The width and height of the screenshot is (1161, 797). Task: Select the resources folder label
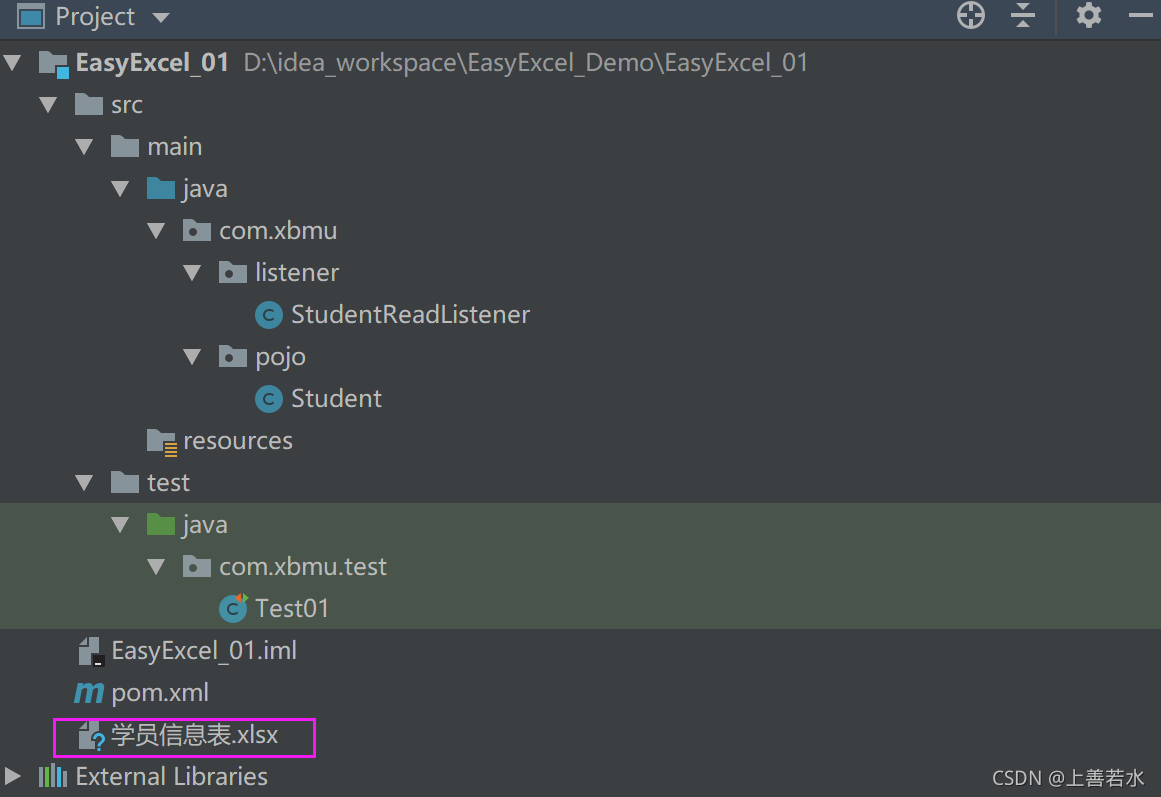click(238, 441)
